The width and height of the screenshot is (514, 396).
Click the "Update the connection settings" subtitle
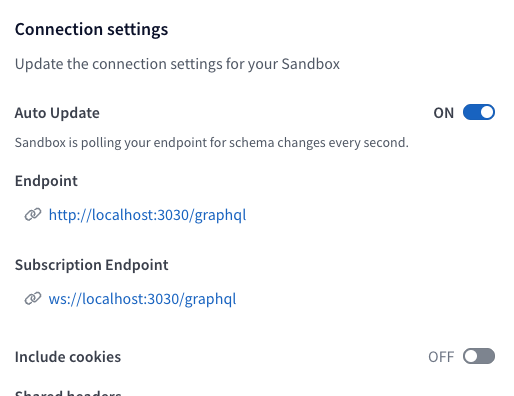(177, 64)
